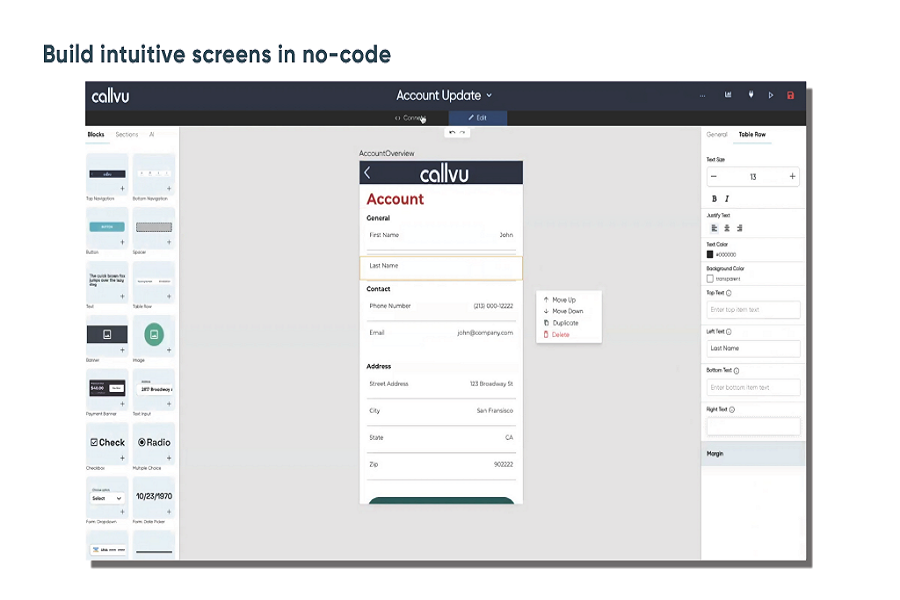Justify text to the right
The height and width of the screenshot is (600, 900).
[739, 228]
